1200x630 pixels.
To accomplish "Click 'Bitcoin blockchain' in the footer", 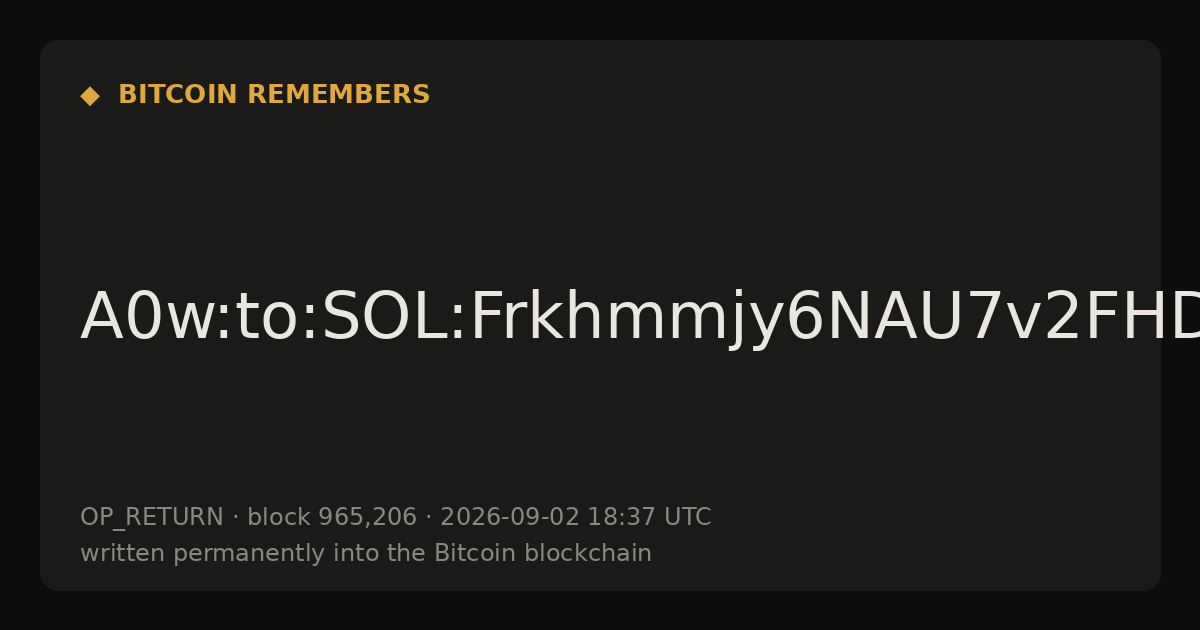I will pos(543,554).
